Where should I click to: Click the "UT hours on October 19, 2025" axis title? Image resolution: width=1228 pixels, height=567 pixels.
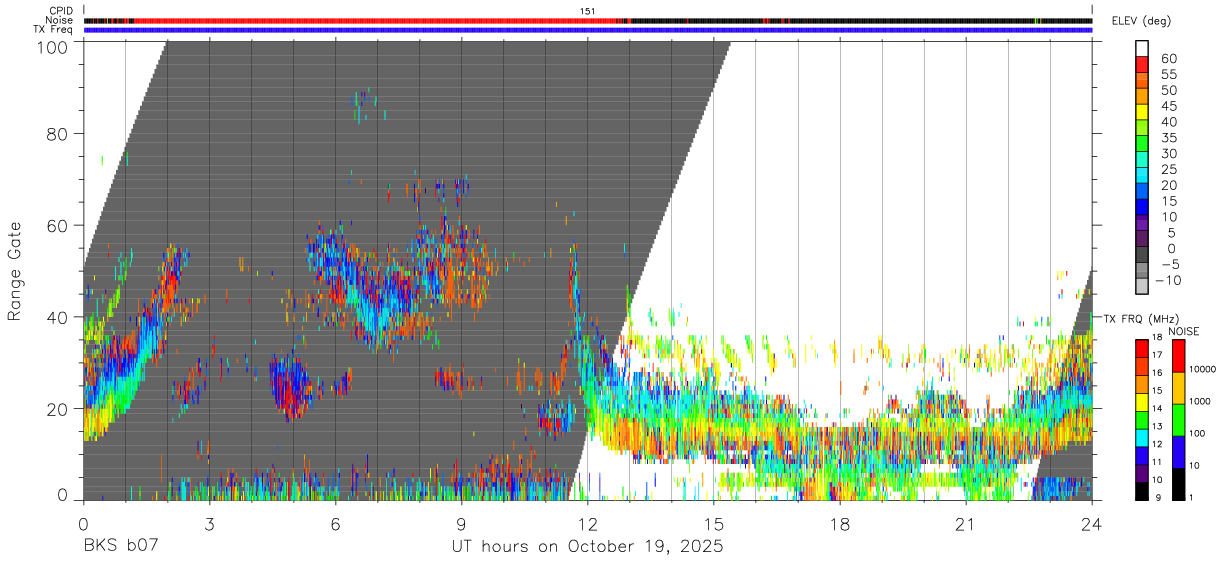coord(587,547)
